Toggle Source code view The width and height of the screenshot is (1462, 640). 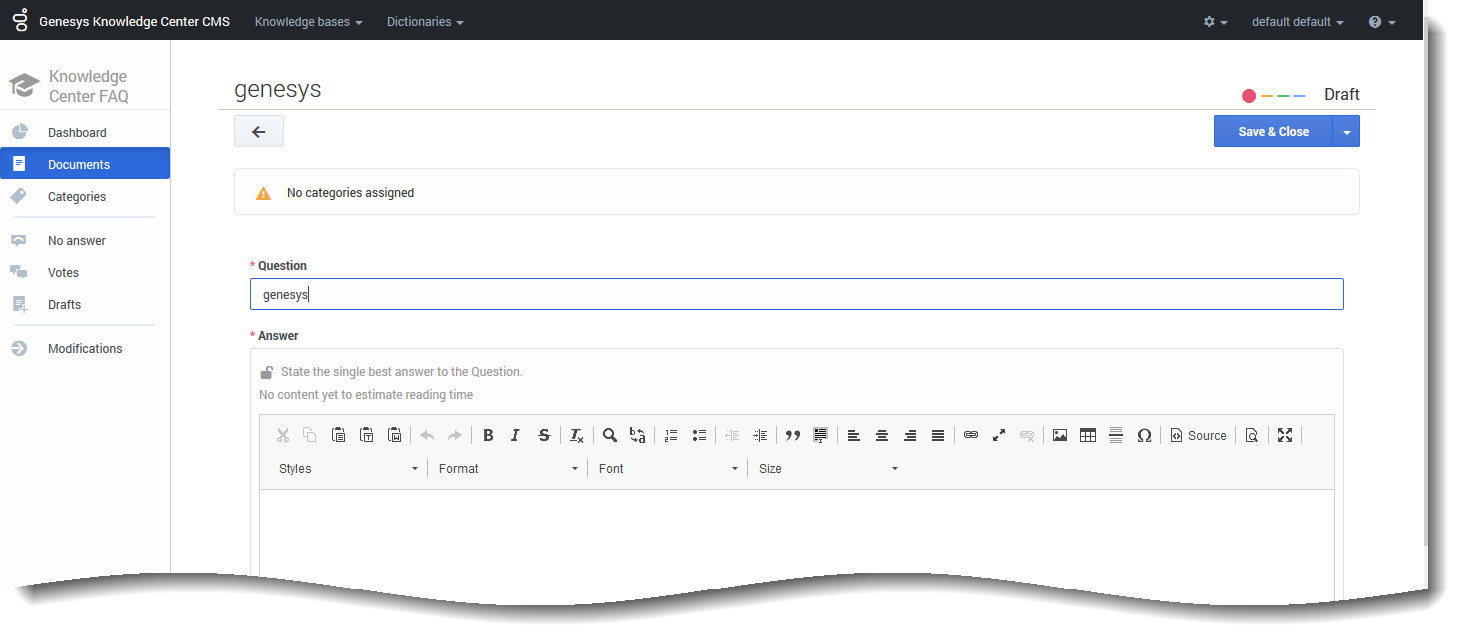point(1198,435)
